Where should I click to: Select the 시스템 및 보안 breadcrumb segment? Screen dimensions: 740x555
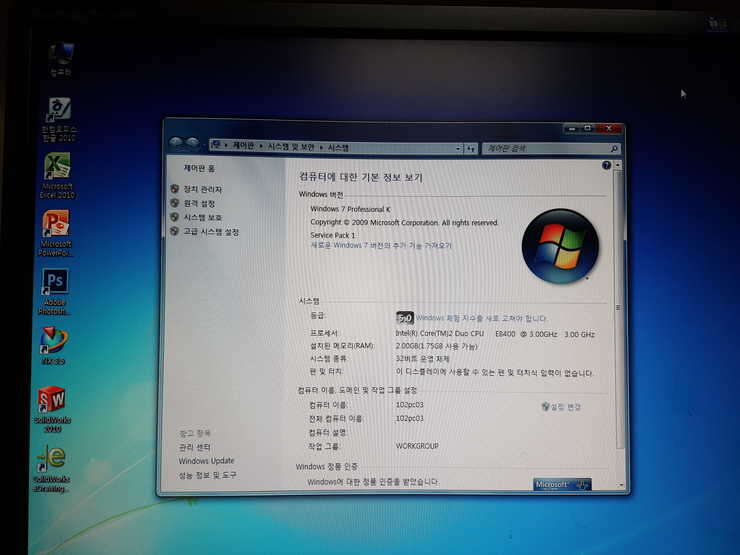pyautogui.click(x=291, y=147)
